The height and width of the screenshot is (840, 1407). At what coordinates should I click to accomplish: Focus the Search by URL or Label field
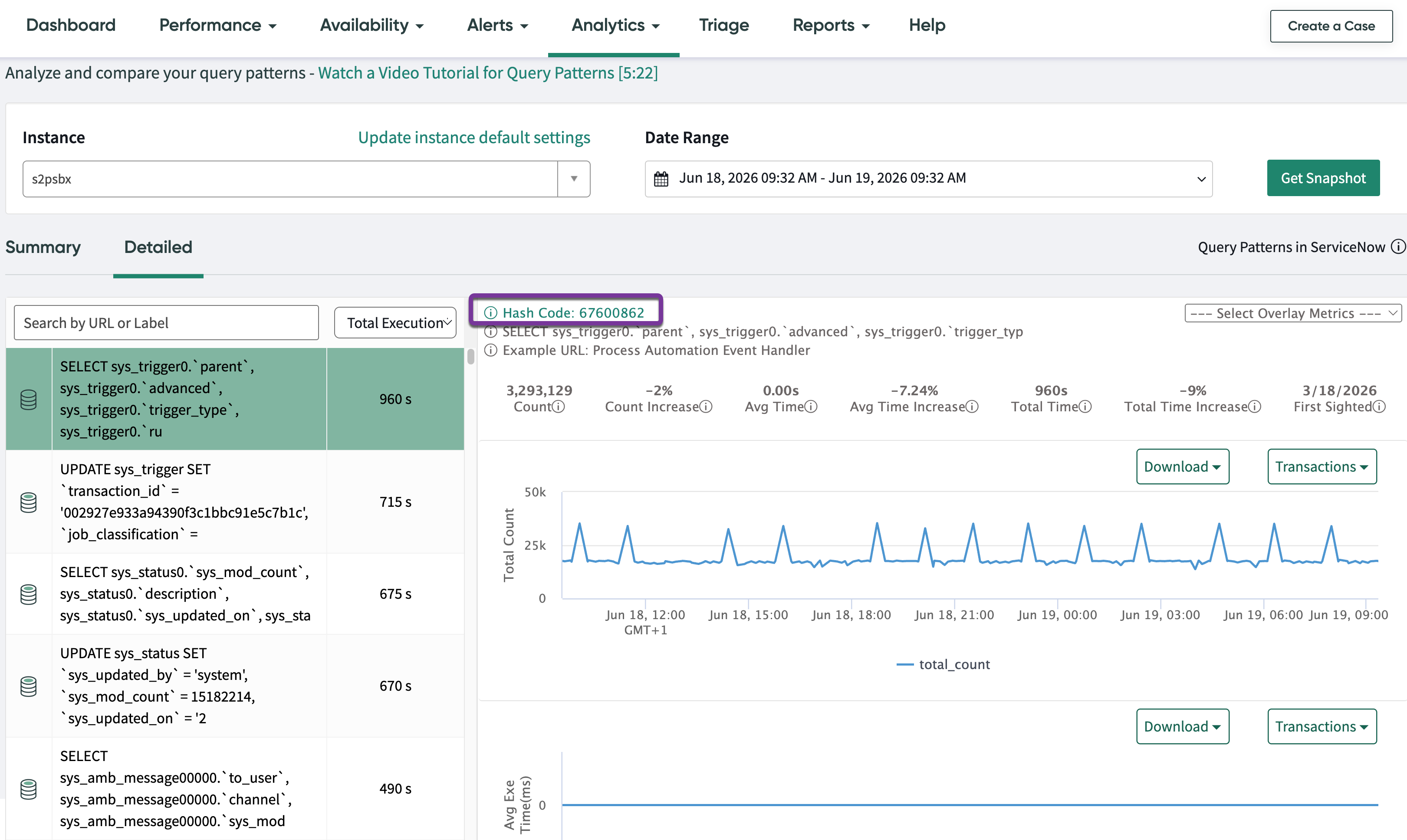pyautogui.click(x=167, y=323)
